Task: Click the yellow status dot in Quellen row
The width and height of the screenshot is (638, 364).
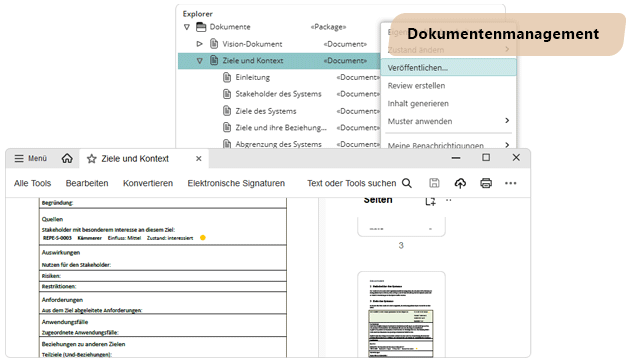Action: (203, 238)
